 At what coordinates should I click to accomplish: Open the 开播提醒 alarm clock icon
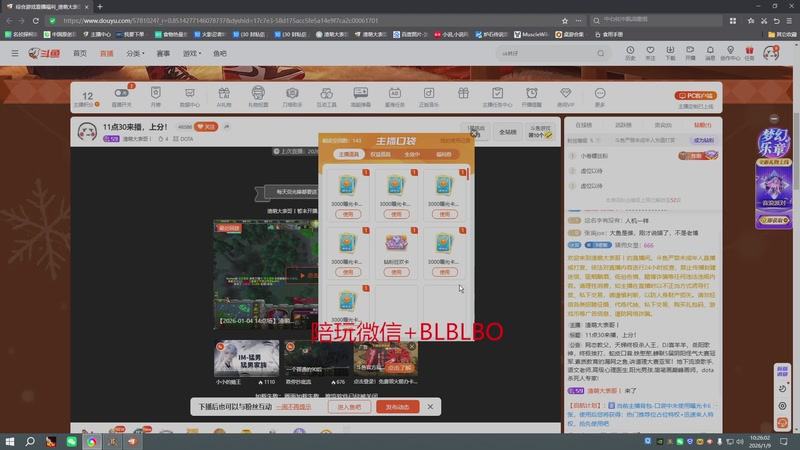pos(532,96)
